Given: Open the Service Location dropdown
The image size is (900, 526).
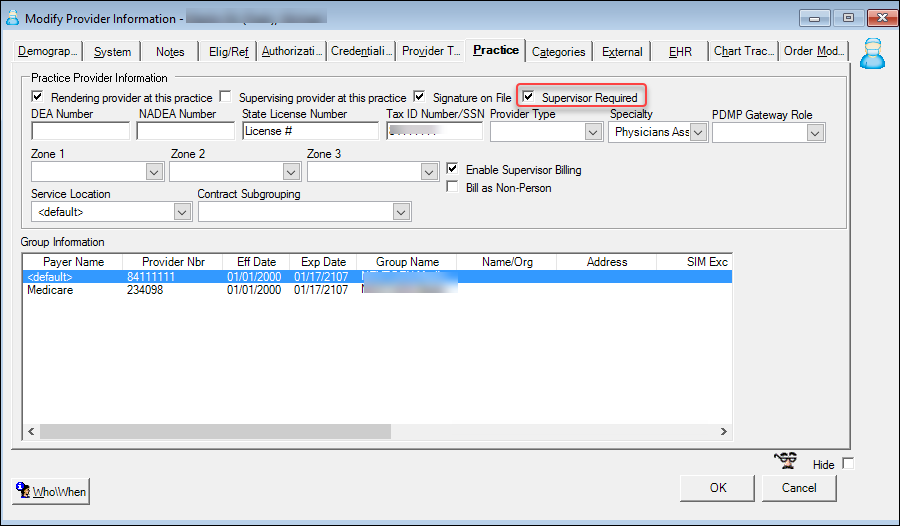Looking at the screenshot, I should coord(182,212).
